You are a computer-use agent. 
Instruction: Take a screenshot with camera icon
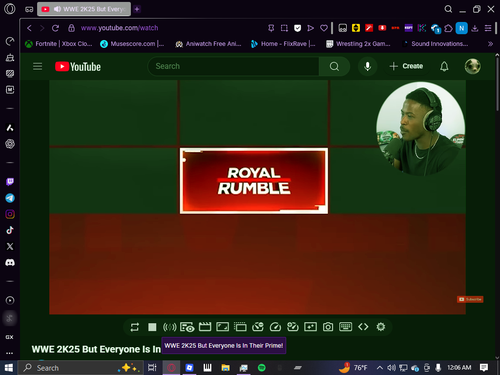(x=328, y=327)
